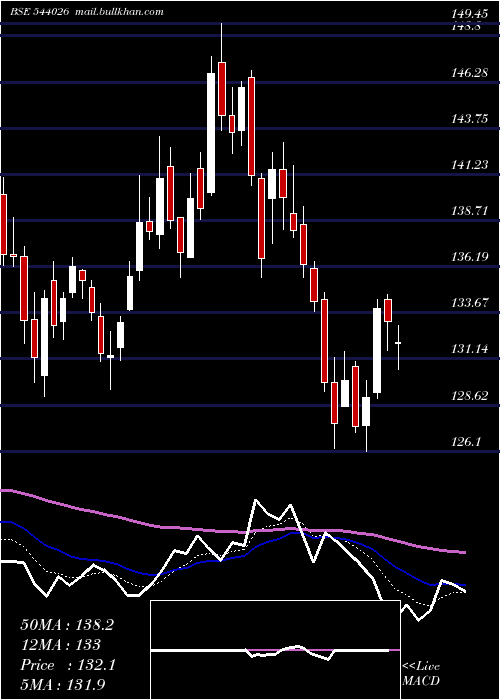Click the 143.75 price axis label
The height and width of the screenshot is (700, 500).
click(x=469, y=119)
